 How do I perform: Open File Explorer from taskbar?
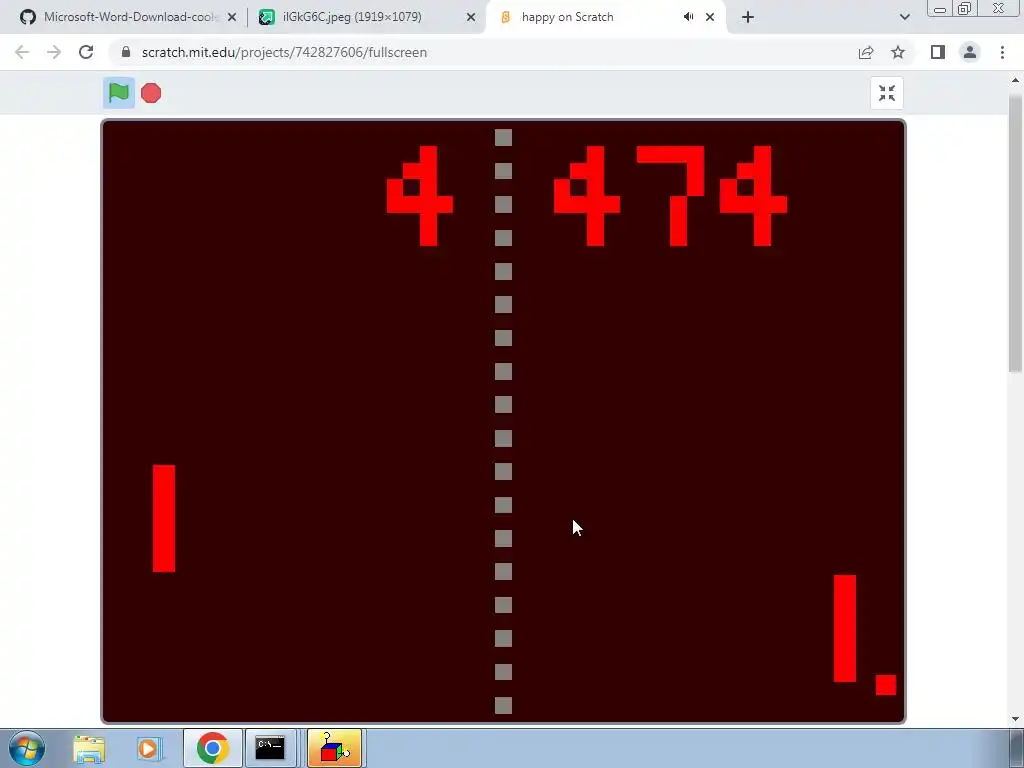(x=89, y=749)
